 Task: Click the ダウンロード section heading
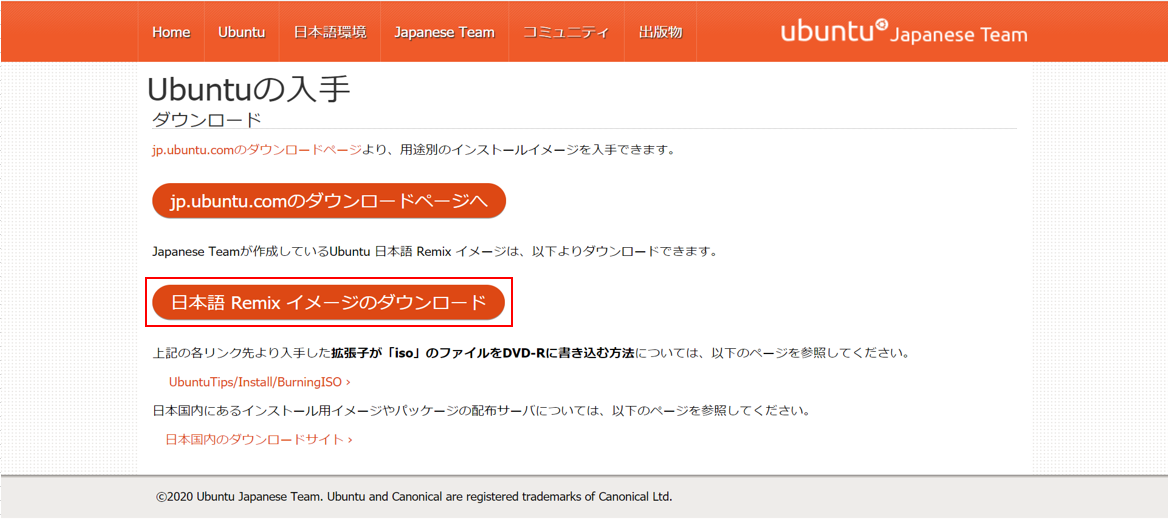[206, 119]
